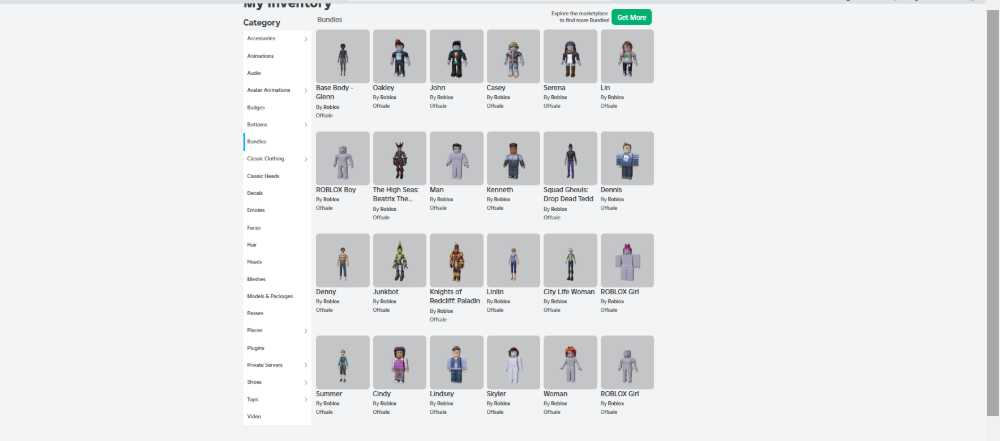Select the Linlin bundle thumbnail

point(513,260)
